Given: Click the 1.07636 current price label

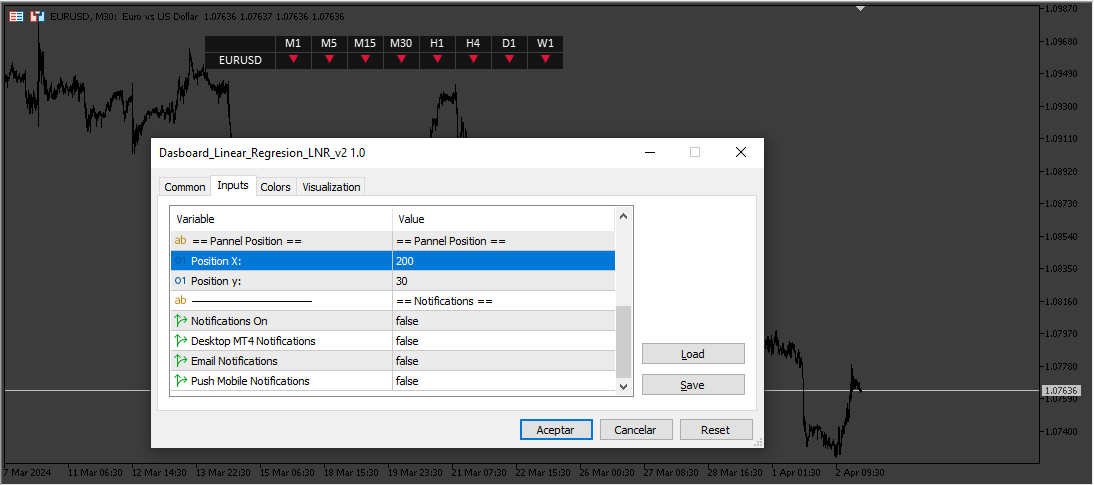Looking at the screenshot, I should pyautogui.click(x=1059, y=391).
